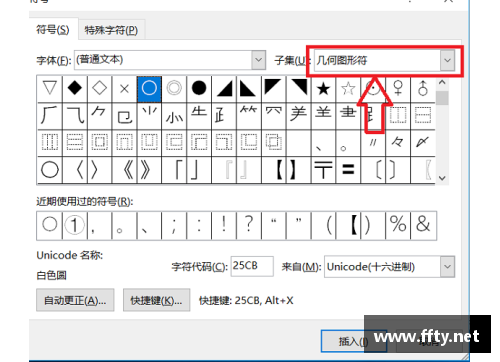Choose the solid black circle symbol
500x362 pixels.
click(x=199, y=88)
